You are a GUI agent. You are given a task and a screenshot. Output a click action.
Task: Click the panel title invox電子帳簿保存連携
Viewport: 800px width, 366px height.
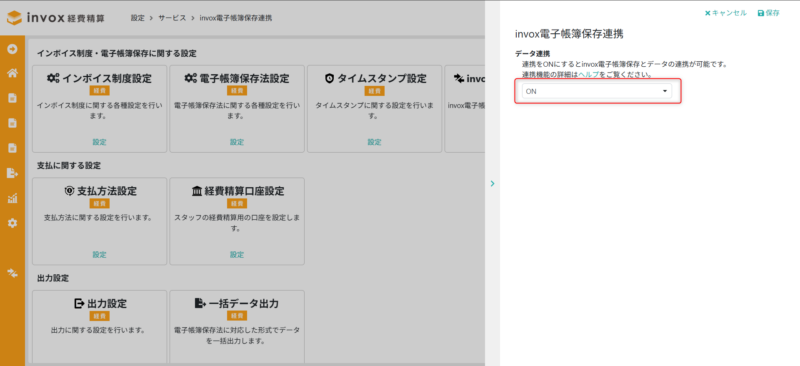[x=569, y=35]
